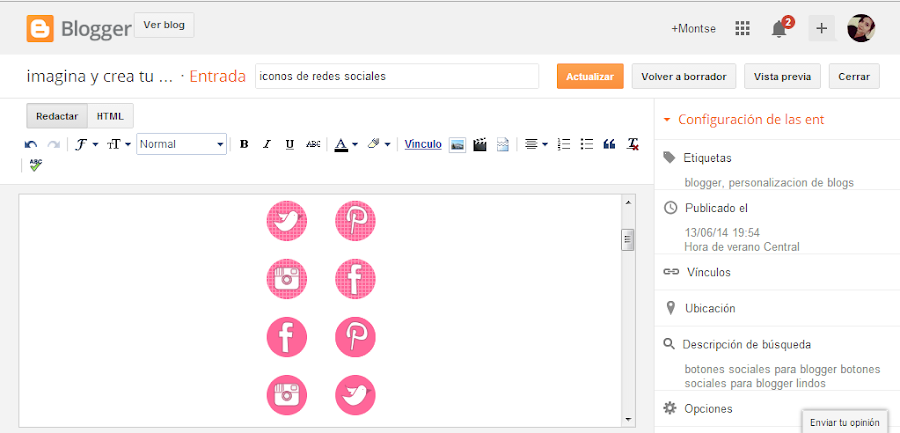Click the Vínculos chain icon

tap(671, 272)
